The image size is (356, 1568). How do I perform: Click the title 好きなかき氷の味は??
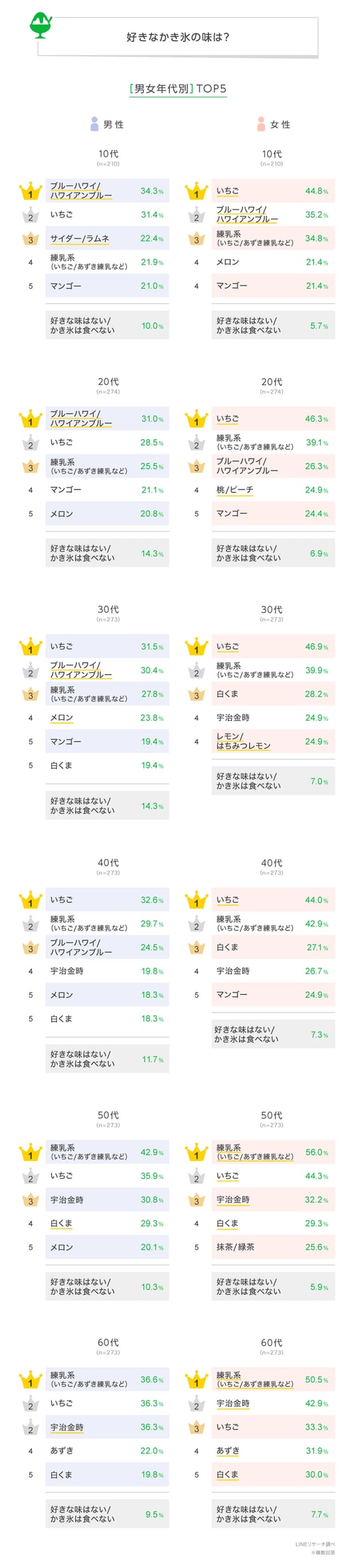(178, 37)
